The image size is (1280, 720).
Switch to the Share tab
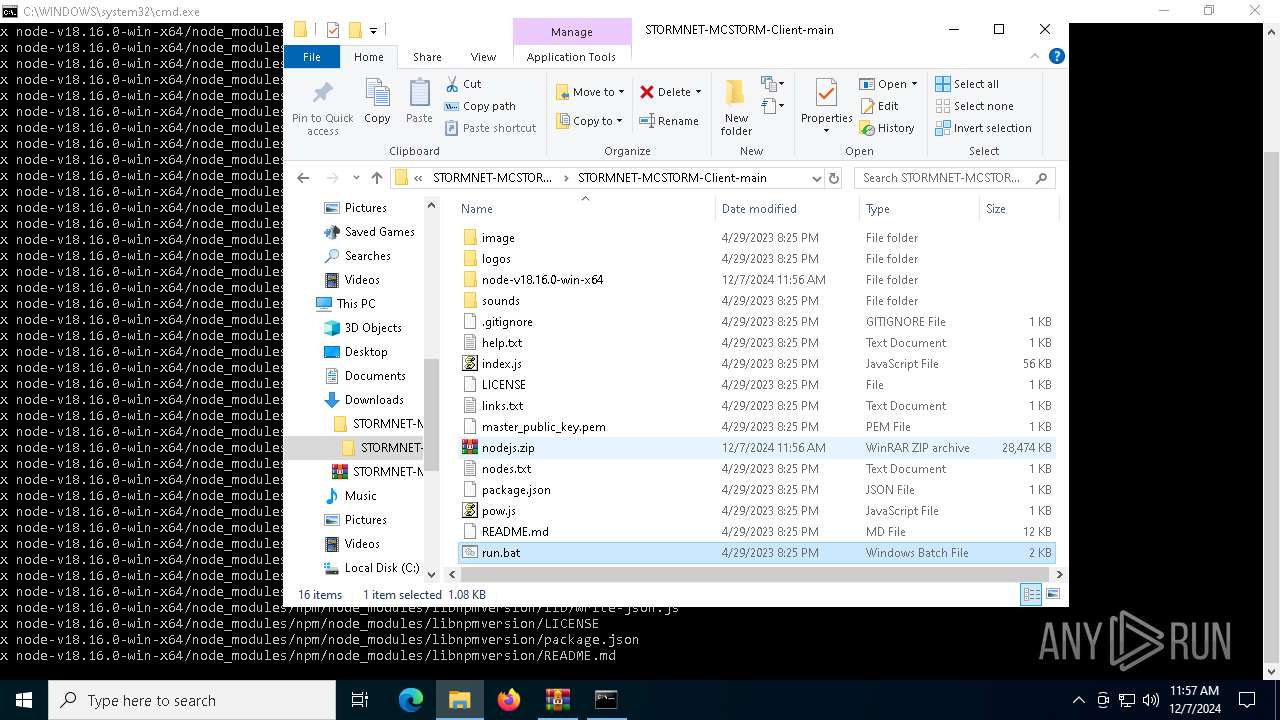[427, 57]
